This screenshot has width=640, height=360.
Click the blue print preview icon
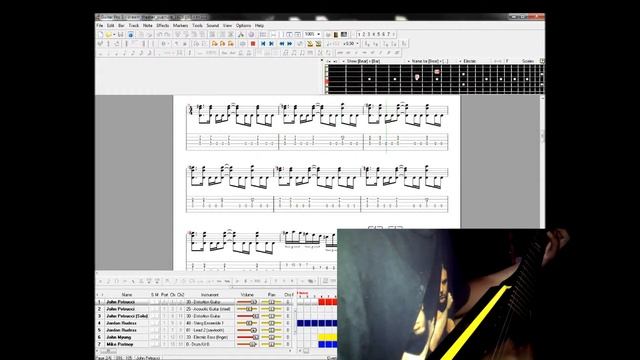coord(130,35)
